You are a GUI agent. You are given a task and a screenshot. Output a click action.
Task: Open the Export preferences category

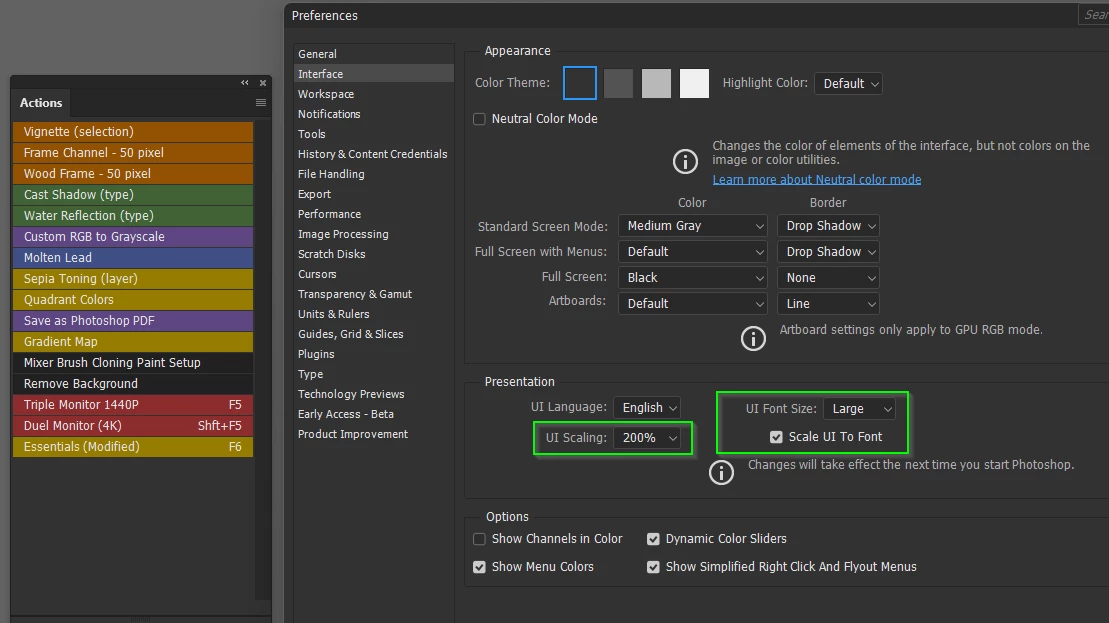click(x=373, y=194)
